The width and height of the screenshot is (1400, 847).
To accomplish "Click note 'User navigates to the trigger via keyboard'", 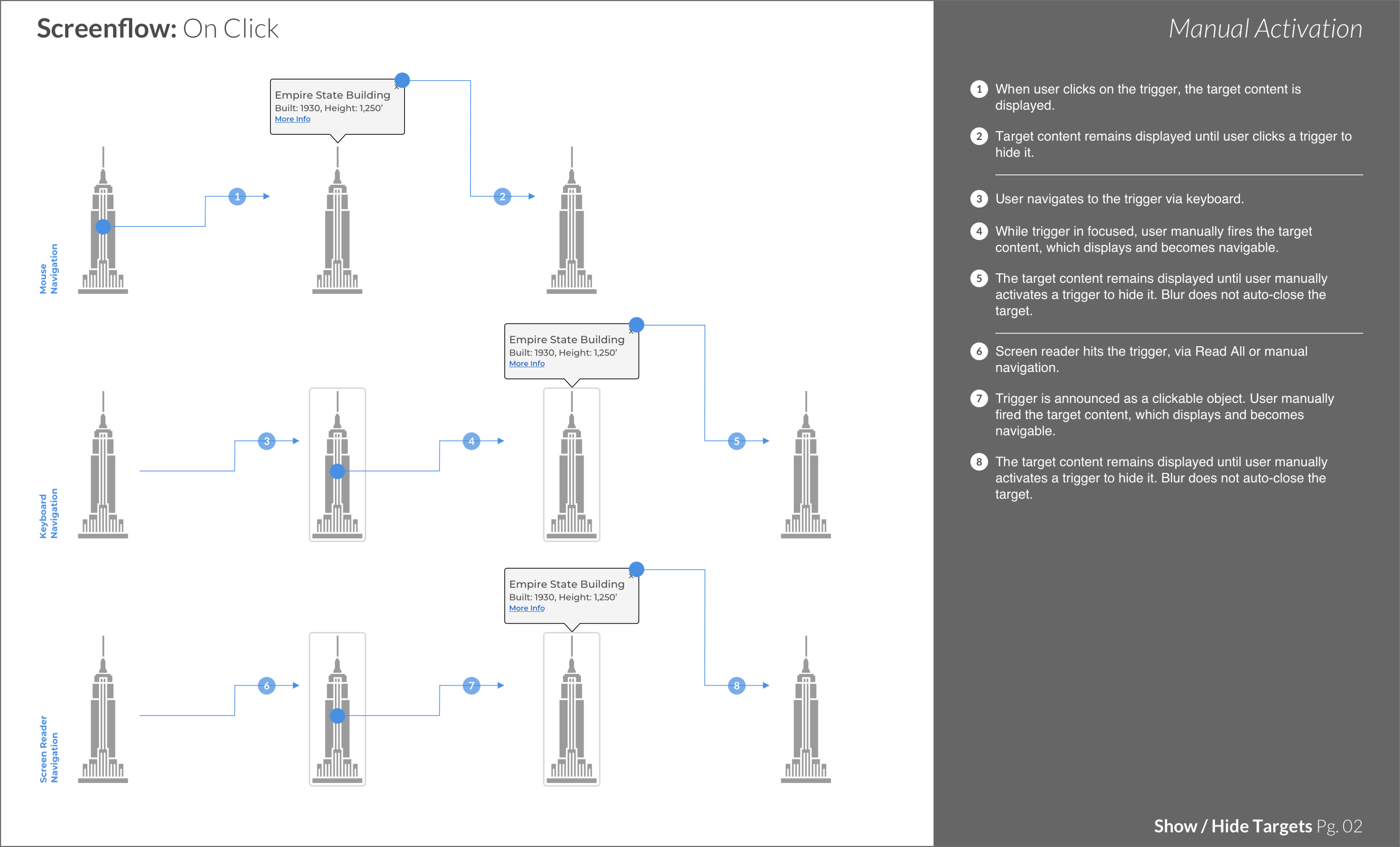I will [1119, 199].
